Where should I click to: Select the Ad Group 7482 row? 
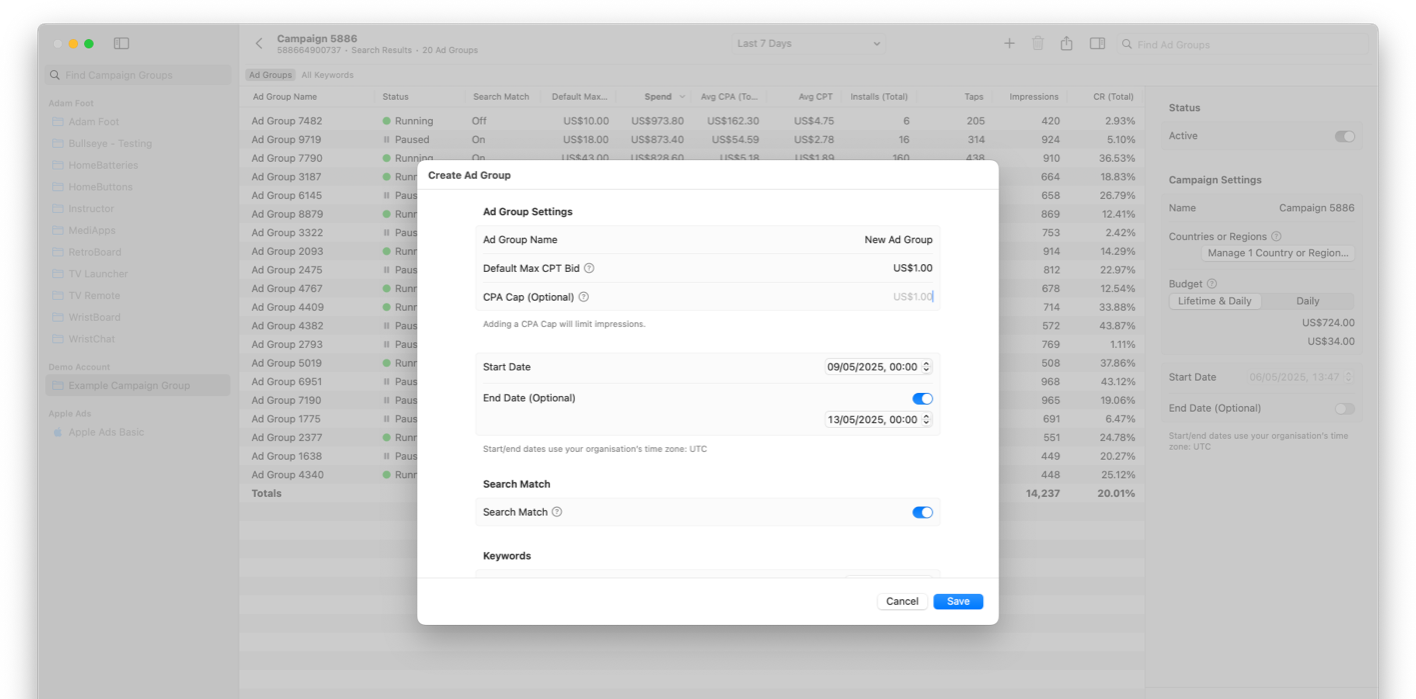pyautogui.click(x=692, y=121)
